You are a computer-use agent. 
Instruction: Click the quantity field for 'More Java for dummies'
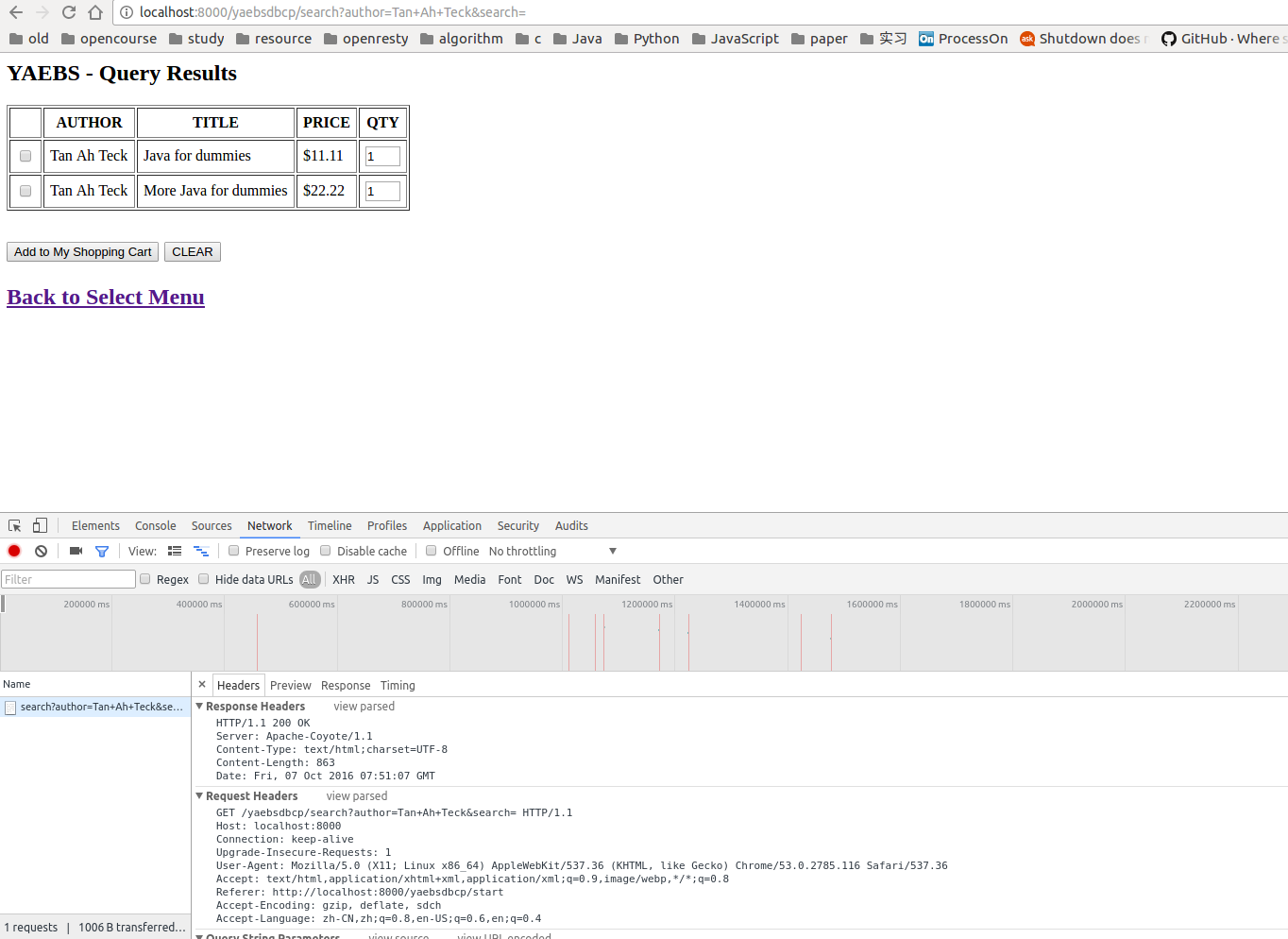(382, 192)
